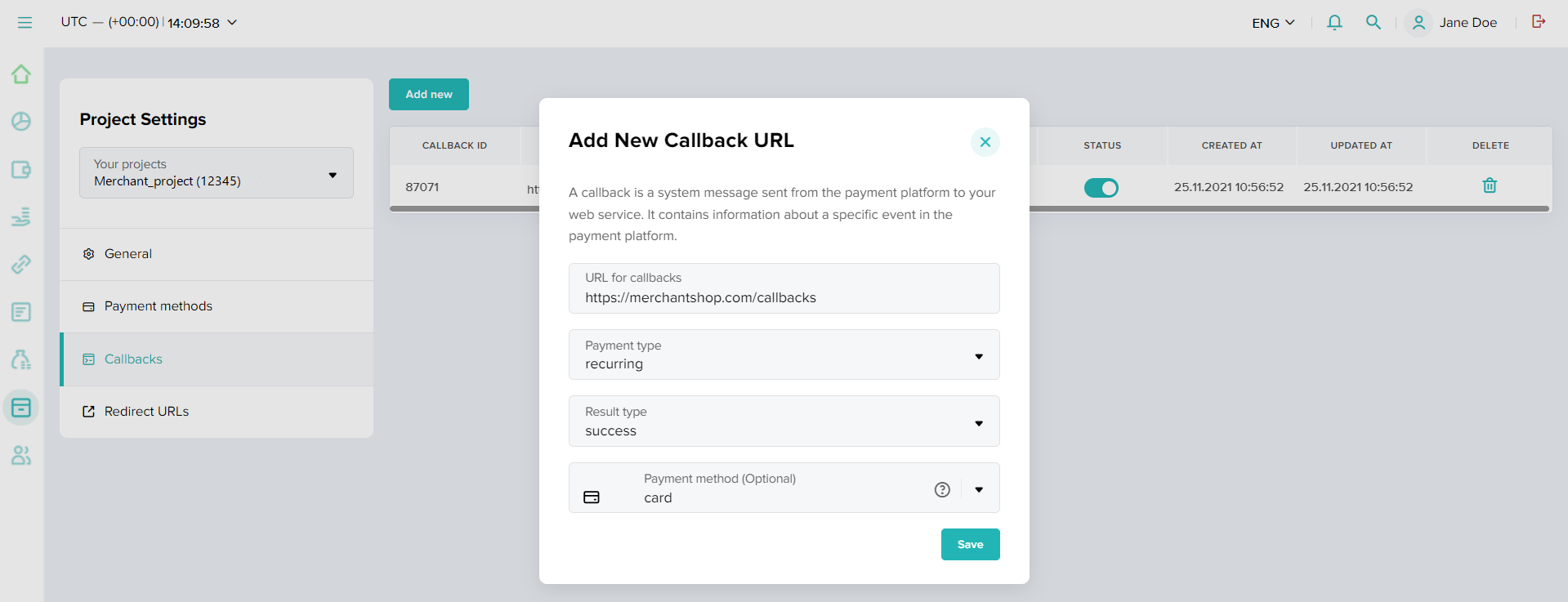Expand the Payment method optional dropdown
The height and width of the screenshot is (602, 1568).
(979, 489)
